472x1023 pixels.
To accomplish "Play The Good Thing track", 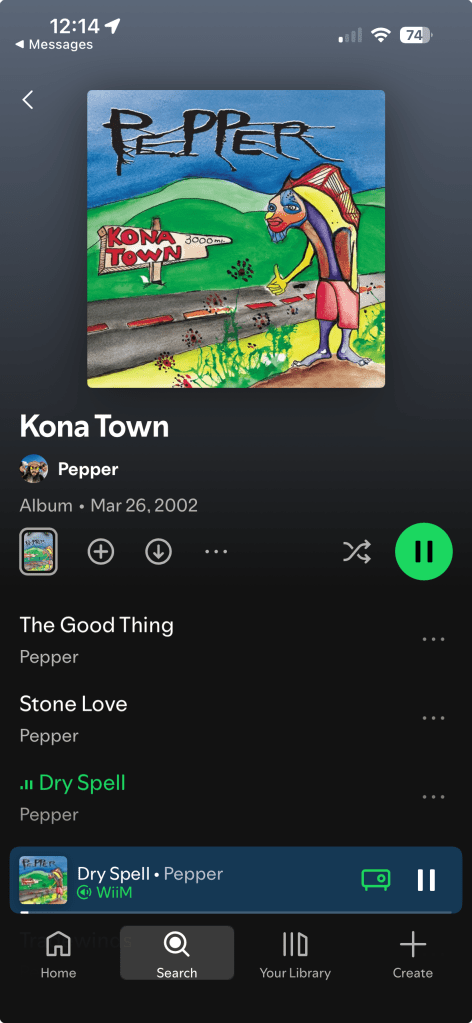I will pyautogui.click(x=97, y=625).
